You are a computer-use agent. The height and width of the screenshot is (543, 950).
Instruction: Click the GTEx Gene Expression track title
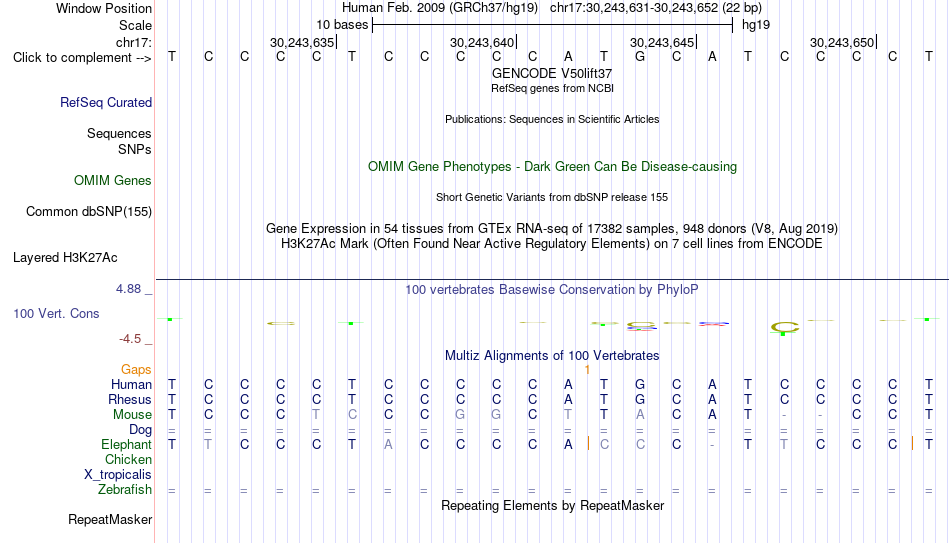(x=552, y=228)
